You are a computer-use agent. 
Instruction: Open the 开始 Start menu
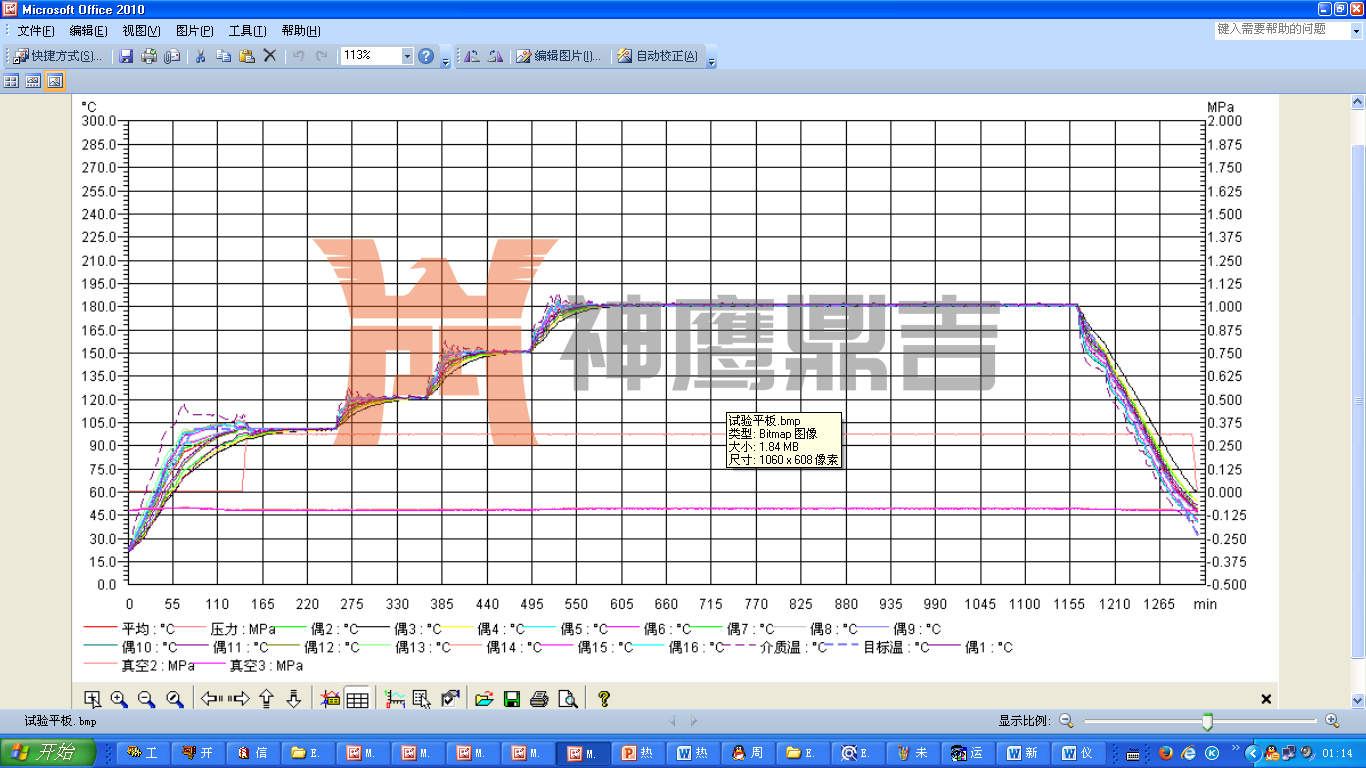click(48, 753)
